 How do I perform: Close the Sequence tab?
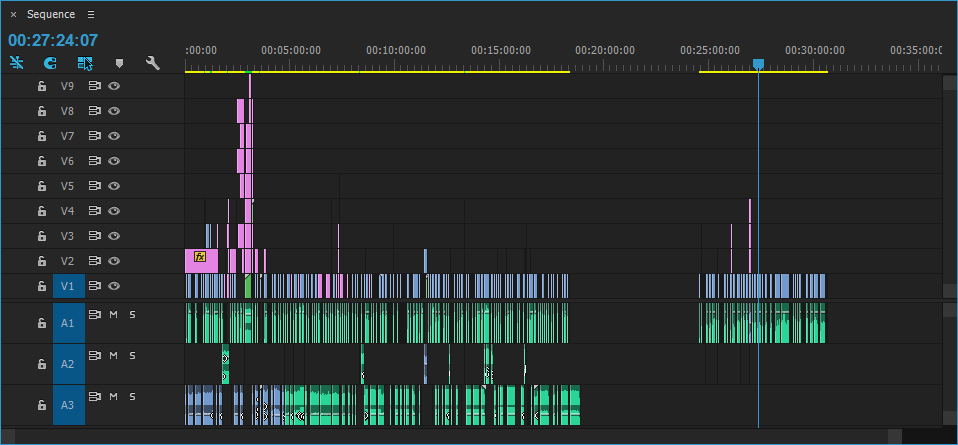[13, 15]
